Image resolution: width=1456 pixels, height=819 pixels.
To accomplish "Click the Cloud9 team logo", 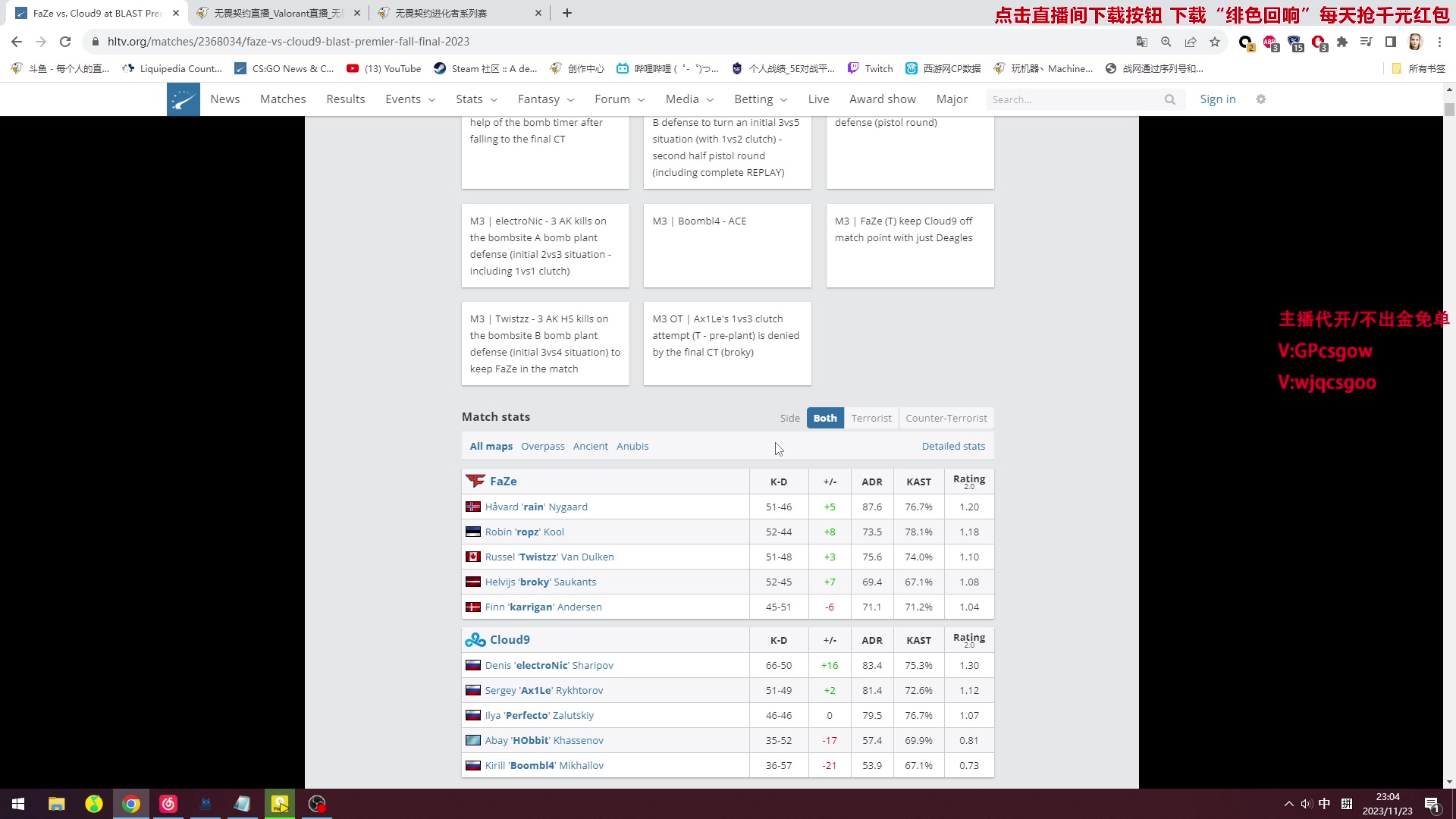I will (x=475, y=640).
